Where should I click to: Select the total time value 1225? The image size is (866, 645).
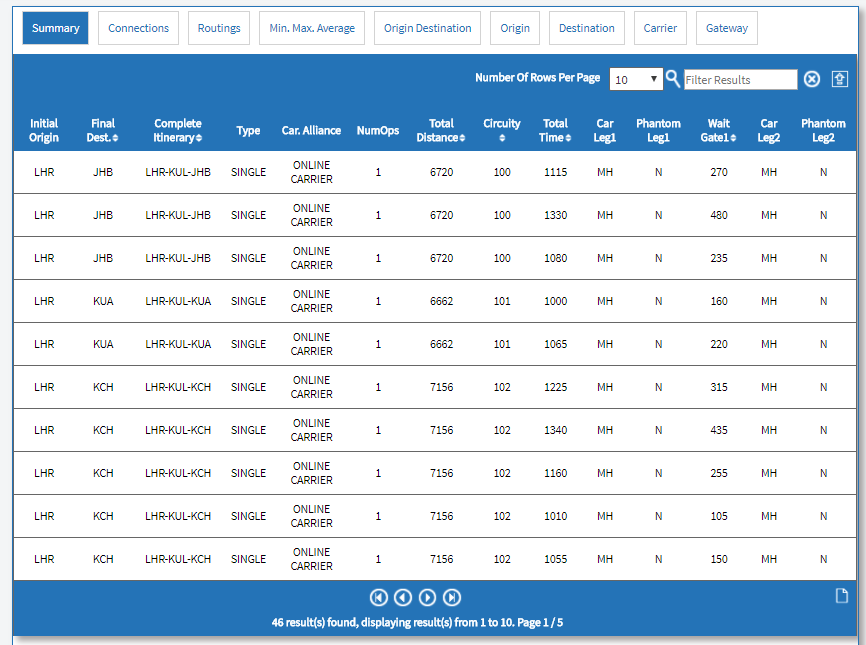(x=555, y=388)
